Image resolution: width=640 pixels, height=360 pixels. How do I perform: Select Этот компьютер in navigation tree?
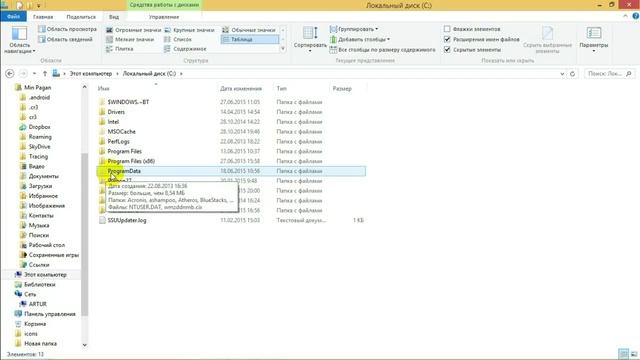[x=45, y=275]
